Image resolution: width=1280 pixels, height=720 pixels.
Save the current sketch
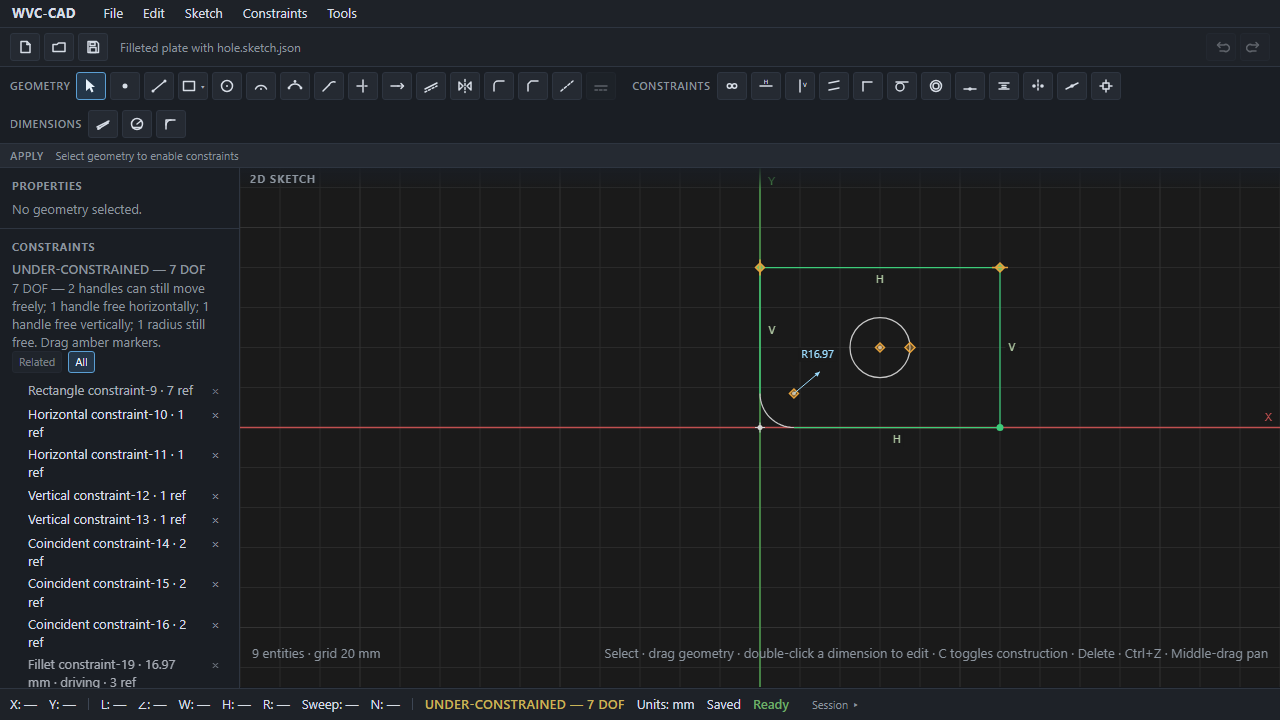[93, 47]
